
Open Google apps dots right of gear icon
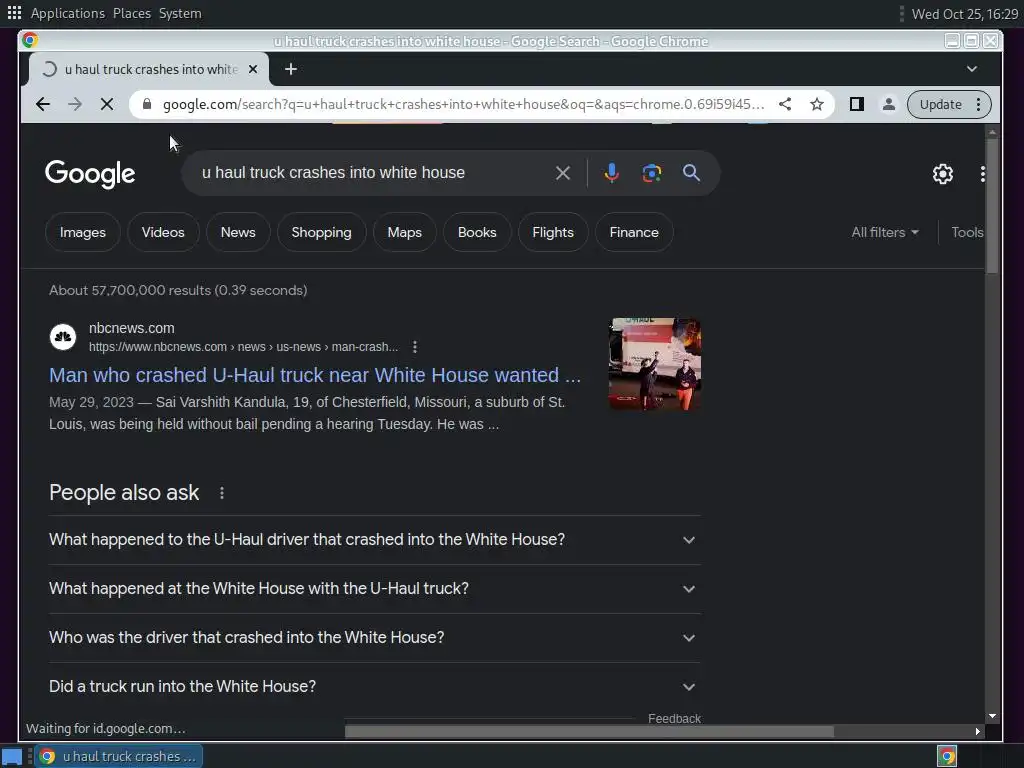[982, 174]
